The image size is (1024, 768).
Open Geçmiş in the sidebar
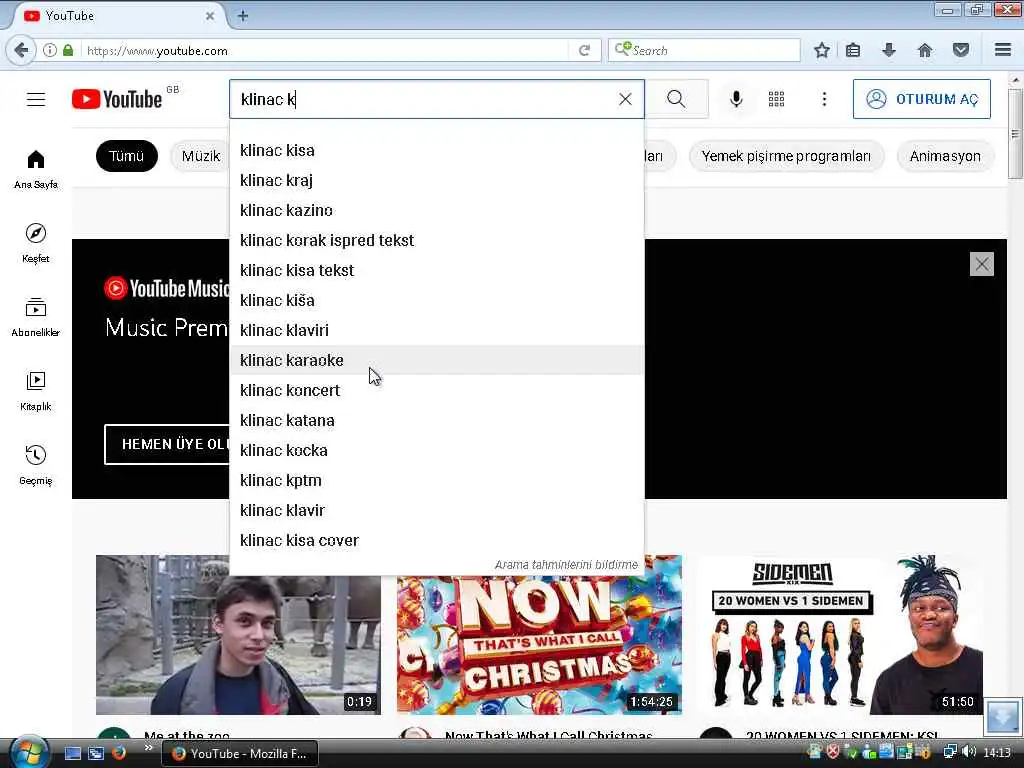[36, 465]
